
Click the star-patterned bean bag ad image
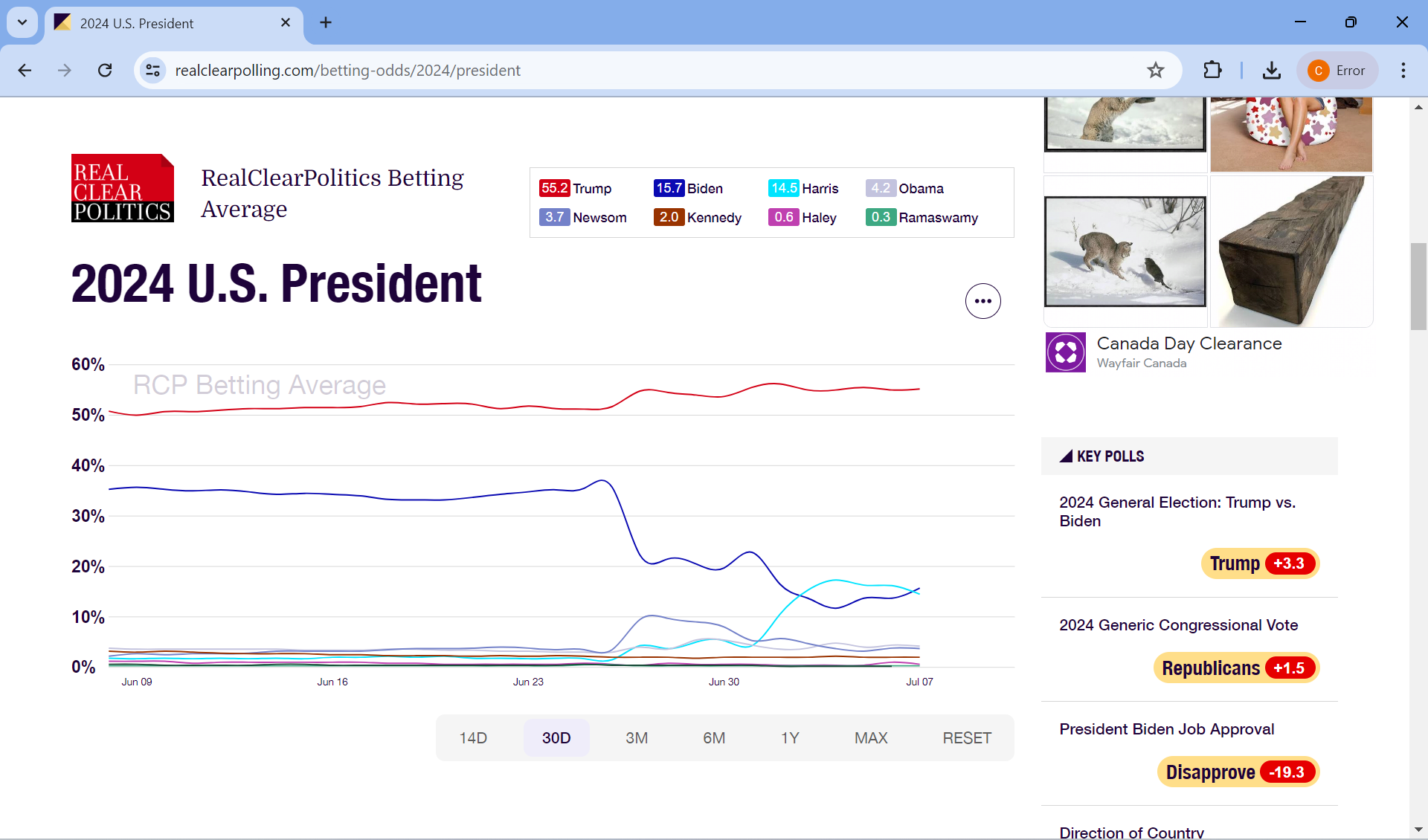click(x=1291, y=134)
